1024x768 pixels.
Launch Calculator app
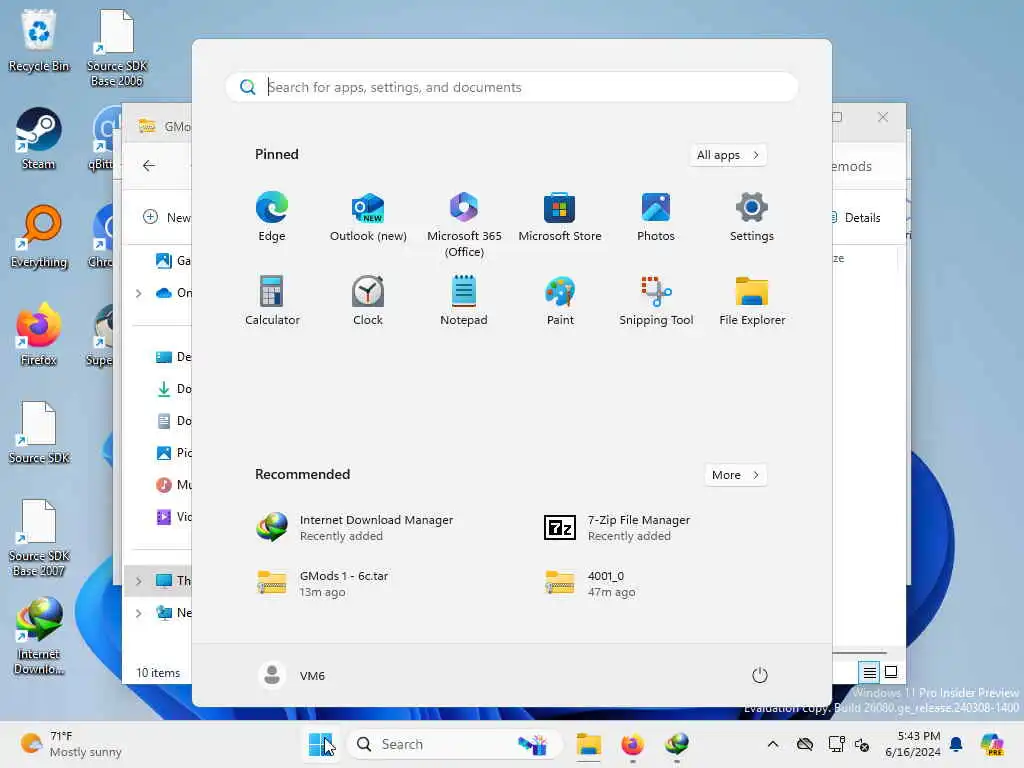coord(272,300)
